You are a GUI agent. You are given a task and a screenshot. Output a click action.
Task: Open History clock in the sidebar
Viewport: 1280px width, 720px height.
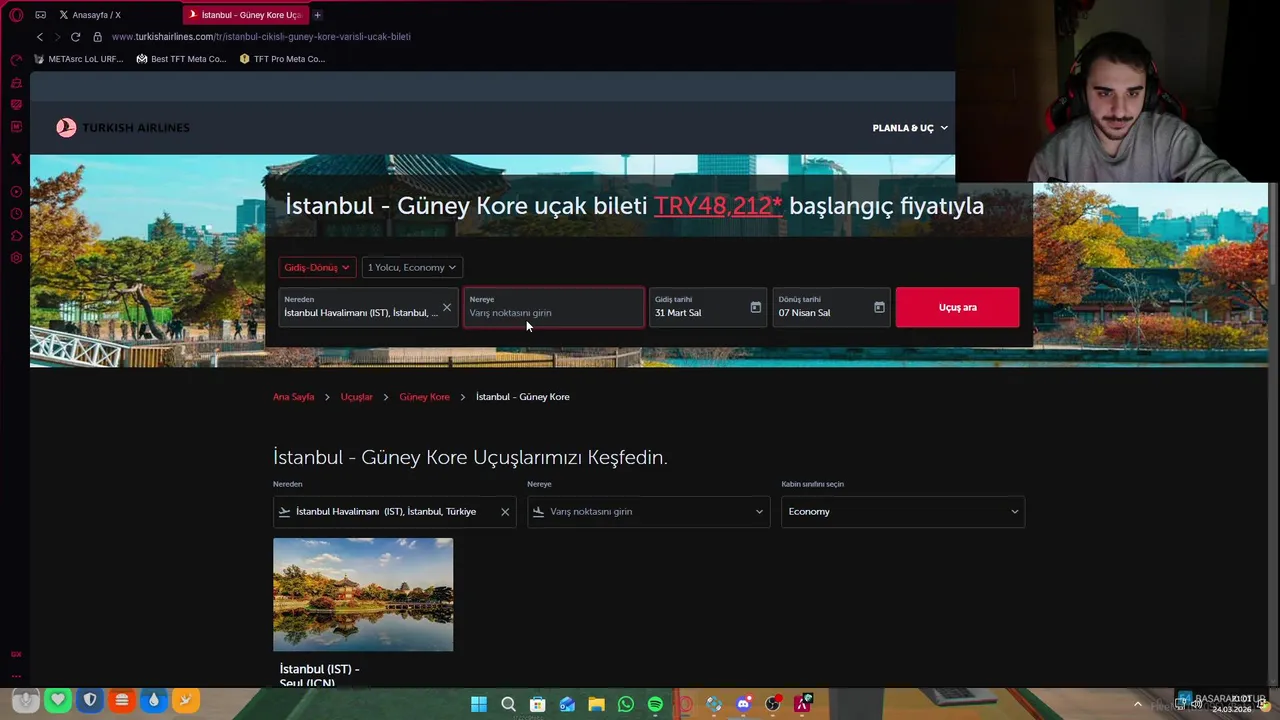pyautogui.click(x=16, y=214)
